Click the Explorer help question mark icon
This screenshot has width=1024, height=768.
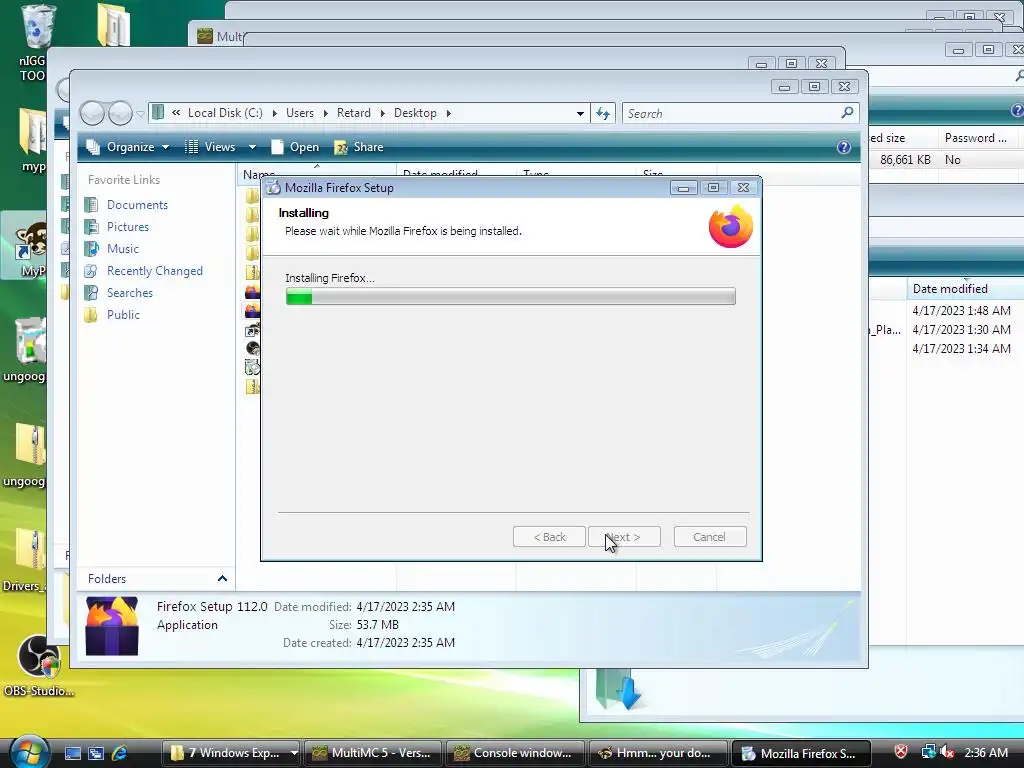(x=844, y=147)
